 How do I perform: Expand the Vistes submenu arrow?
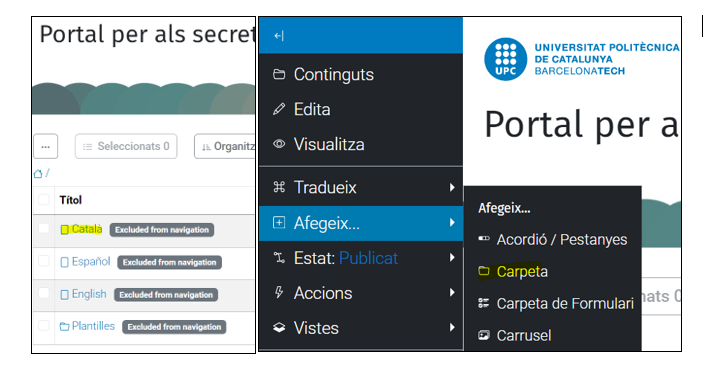[452, 328]
